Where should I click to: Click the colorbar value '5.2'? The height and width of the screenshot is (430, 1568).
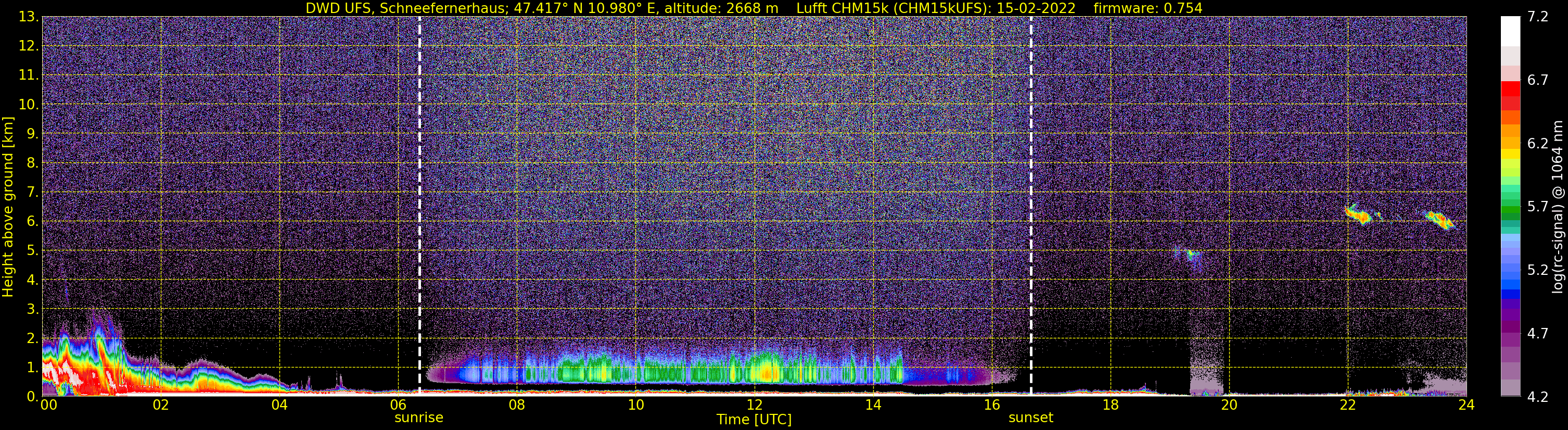pos(1538,270)
